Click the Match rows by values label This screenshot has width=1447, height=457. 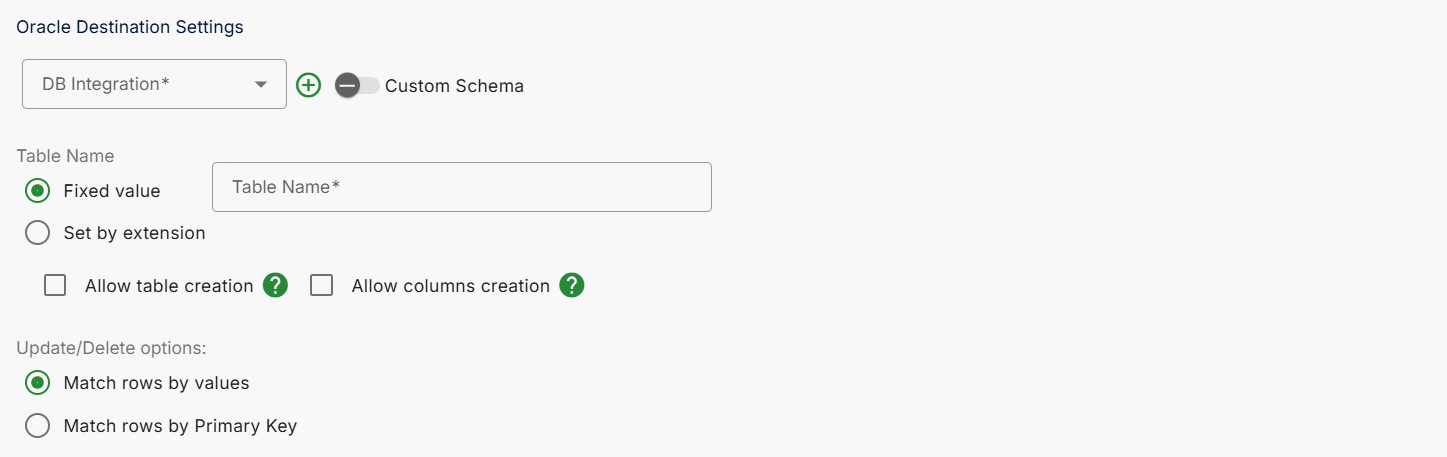156,383
